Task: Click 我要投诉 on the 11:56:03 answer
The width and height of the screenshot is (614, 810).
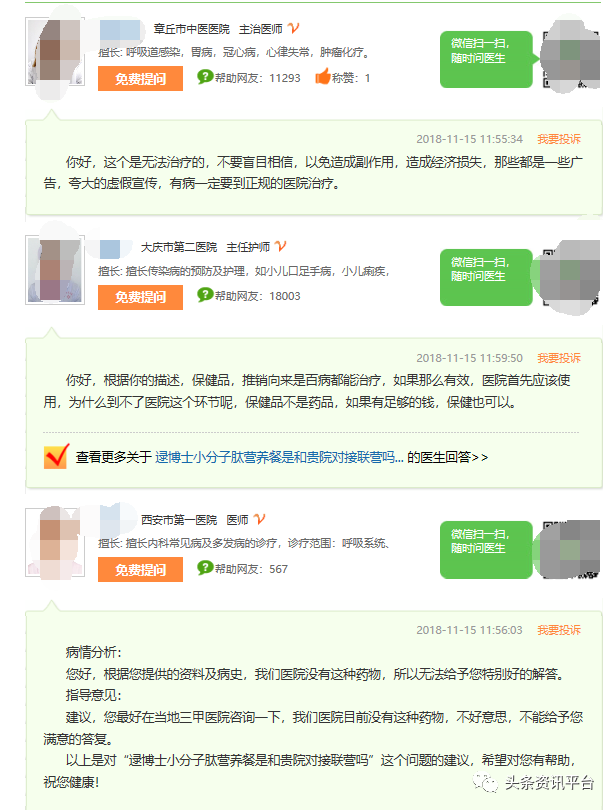Action: (x=559, y=630)
